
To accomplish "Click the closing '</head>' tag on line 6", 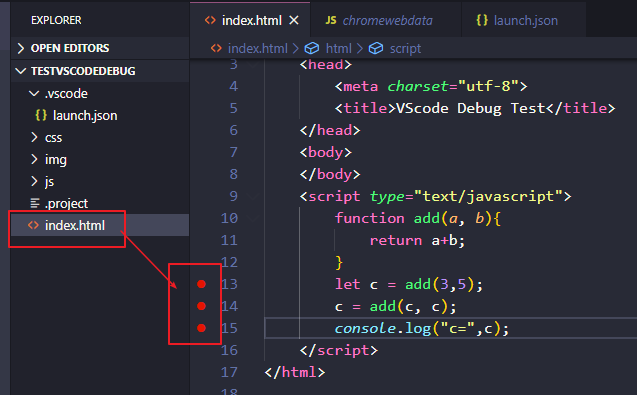I will coord(330,130).
